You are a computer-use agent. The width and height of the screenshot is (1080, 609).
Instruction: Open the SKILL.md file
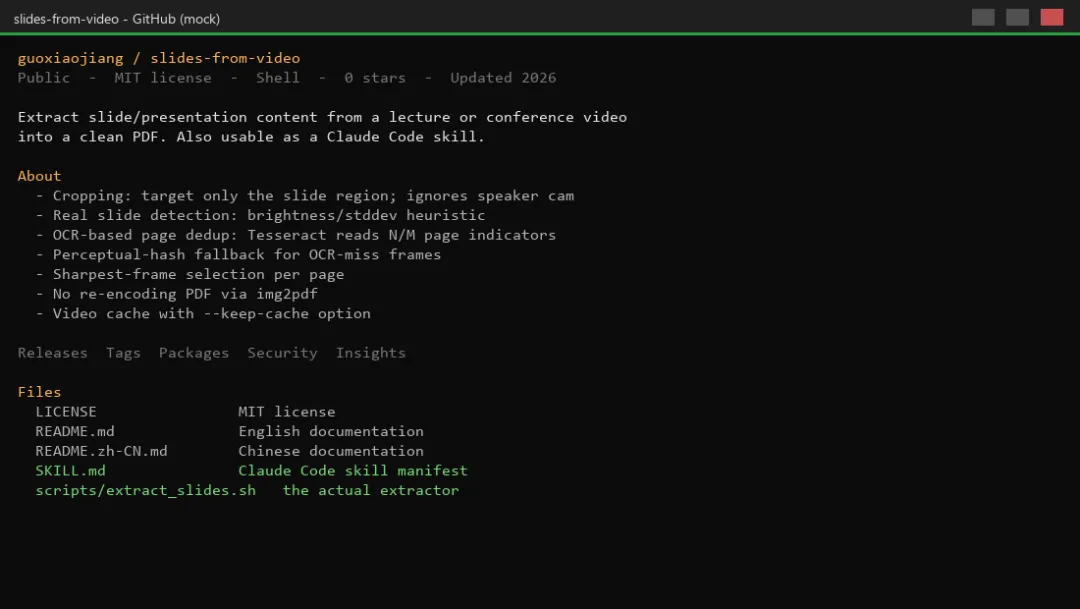(70, 471)
